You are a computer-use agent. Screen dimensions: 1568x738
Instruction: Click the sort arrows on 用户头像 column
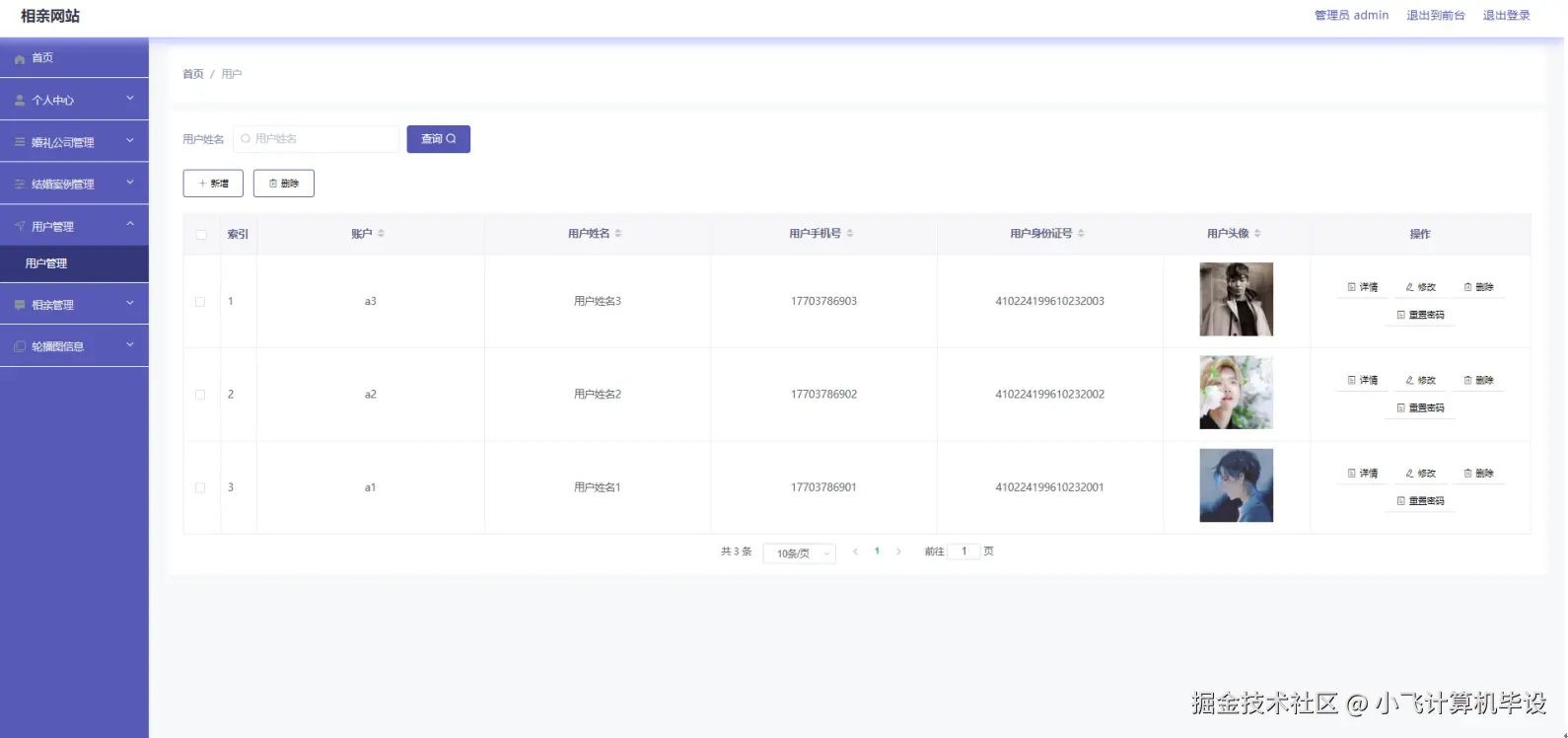[x=1257, y=234]
